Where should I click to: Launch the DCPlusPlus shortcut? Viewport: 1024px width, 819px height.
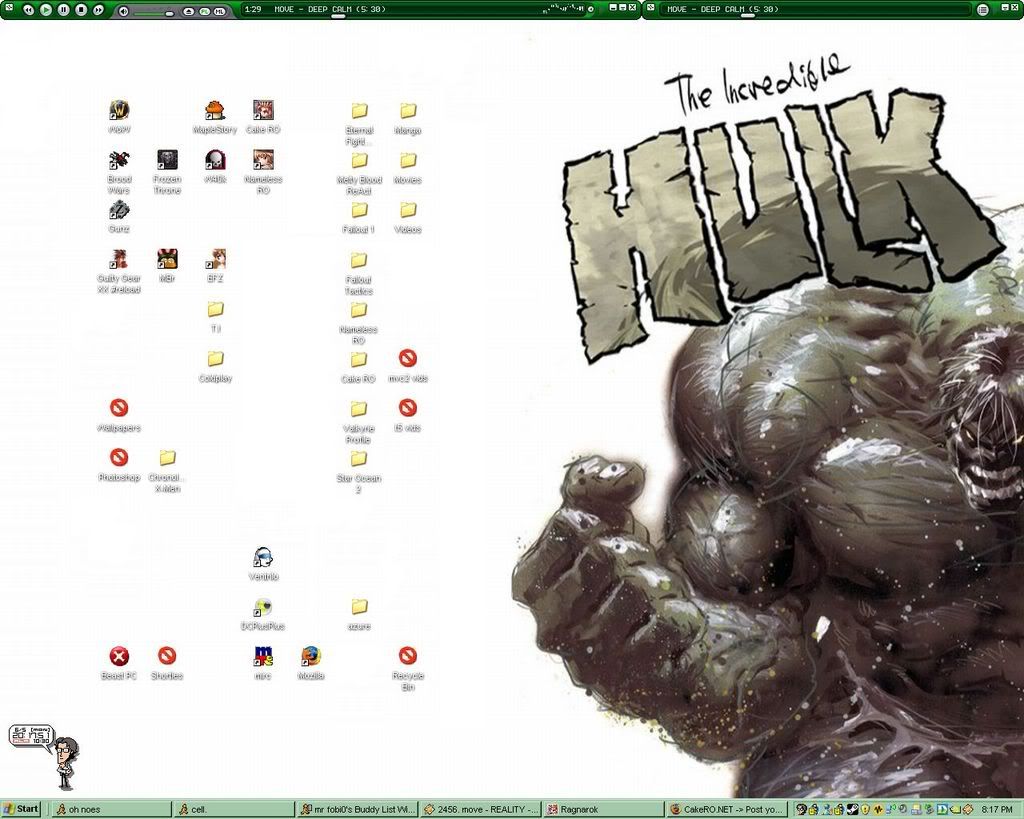click(x=263, y=614)
